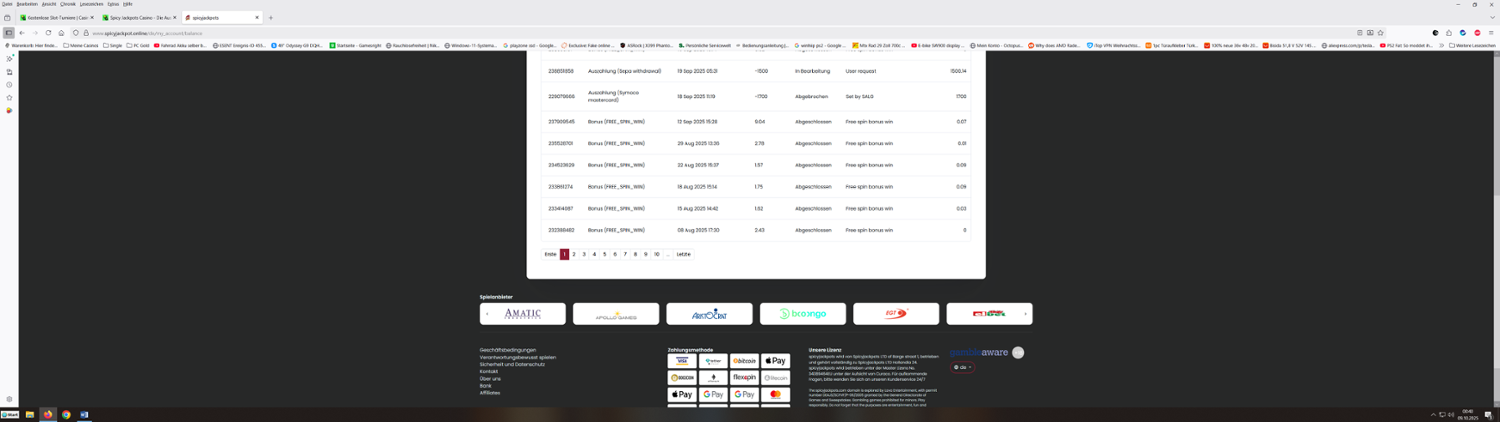Screen dimensions: 1500x422
Task: Jump to the 'Letzte' pagination page
Action: point(683,254)
